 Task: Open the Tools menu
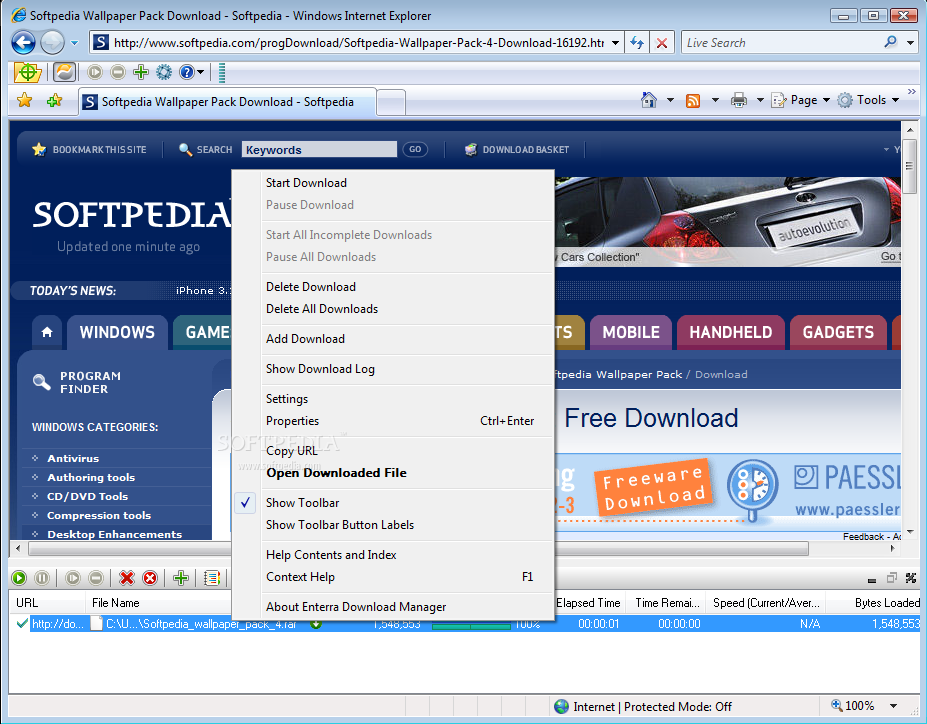click(868, 100)
